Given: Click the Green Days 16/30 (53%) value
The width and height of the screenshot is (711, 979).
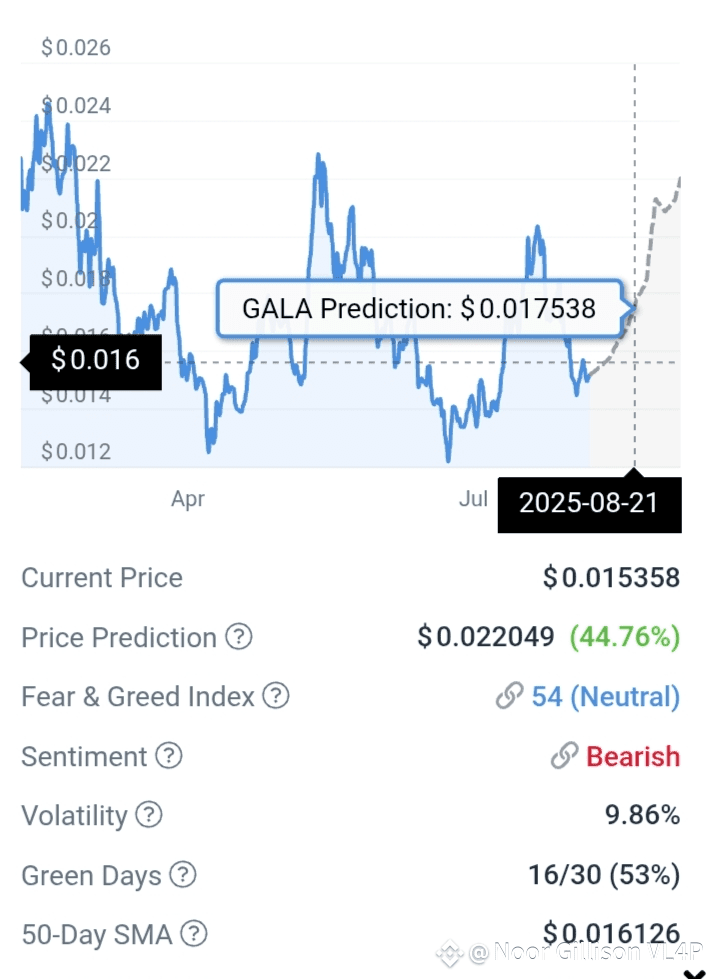Looking at the screenshot, I should (x=604, y=875).
